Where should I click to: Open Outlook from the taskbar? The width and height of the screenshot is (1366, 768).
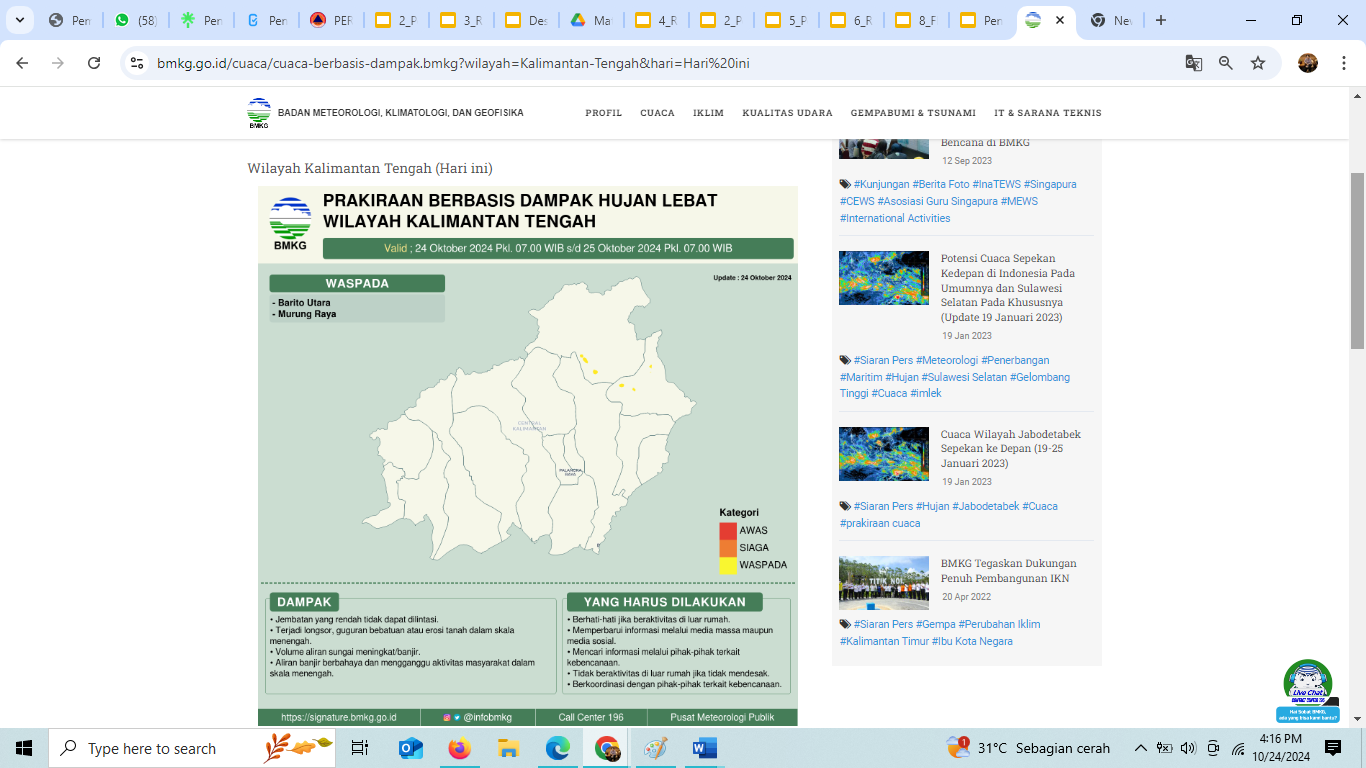click(411, 748)
